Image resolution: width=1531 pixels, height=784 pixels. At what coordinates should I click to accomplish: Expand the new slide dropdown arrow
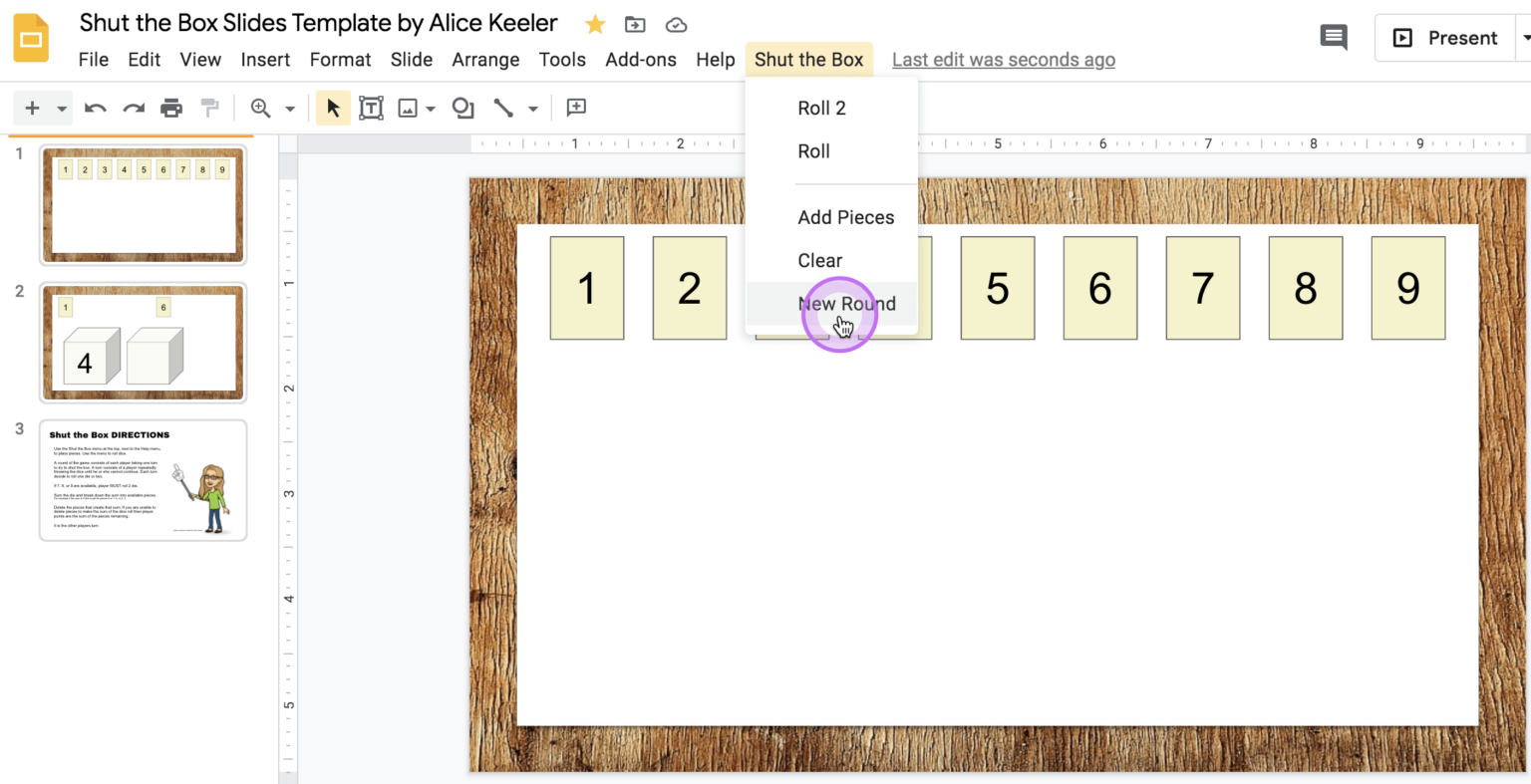(x=61, y=108)
